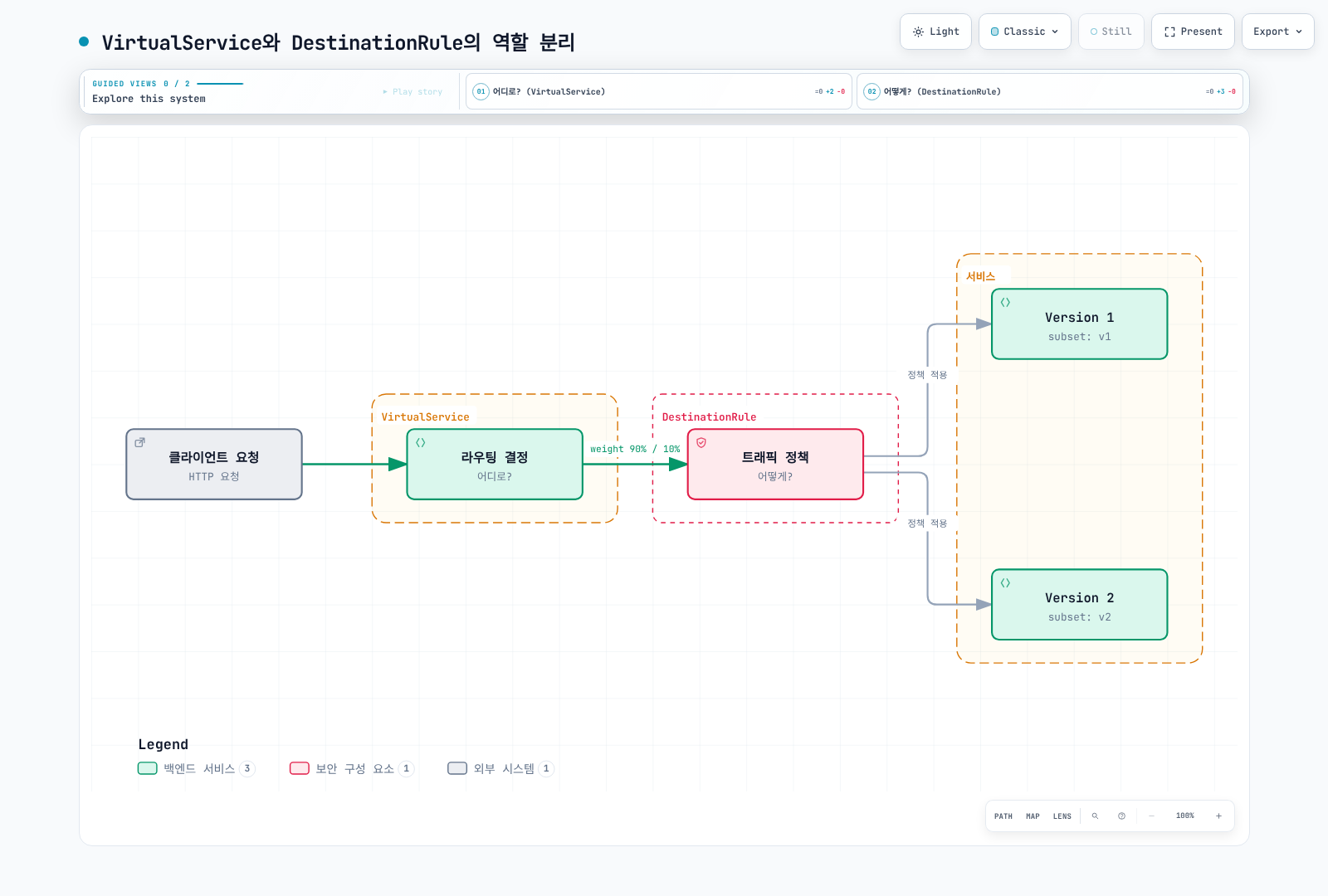The height and width of the screenshot is (896, 1328).
Task: Toggle 외부 시스템 legend filter
Action: (x=500, y=768)
